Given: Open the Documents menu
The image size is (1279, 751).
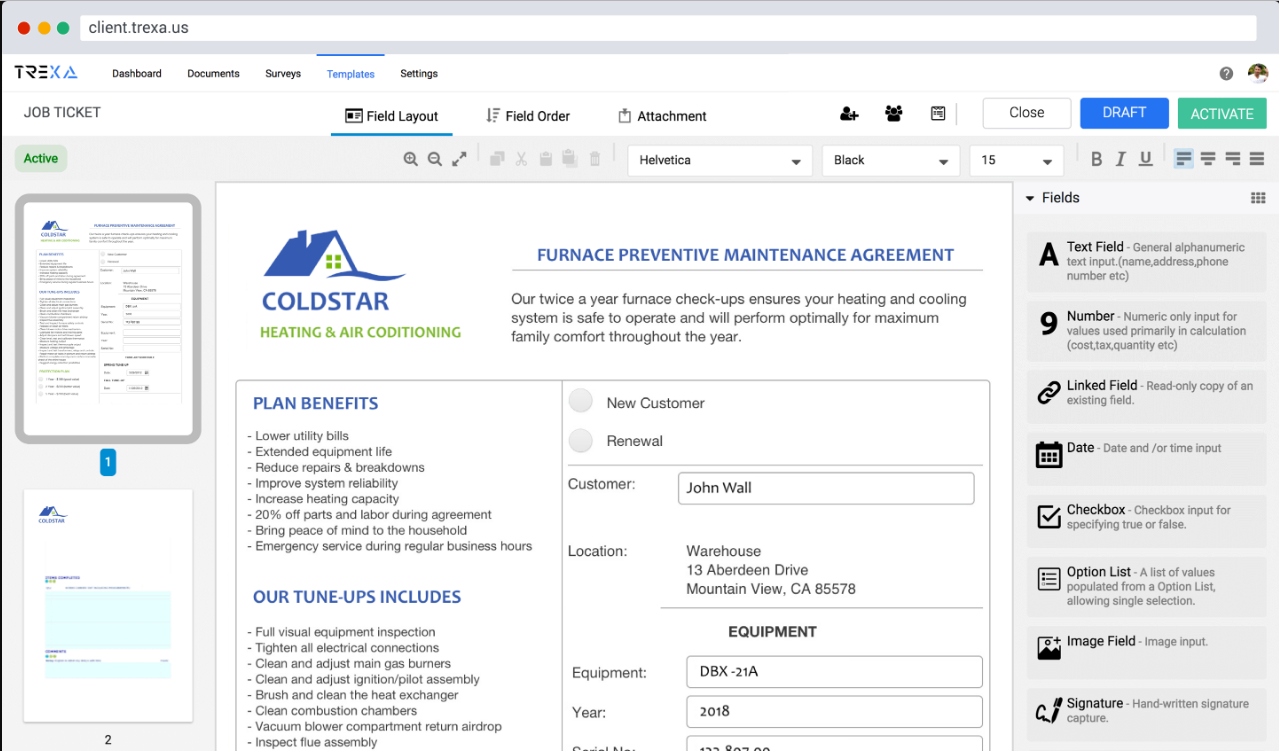Looking at the screenshot, I should pyautogui.click(x=213, y=73).
